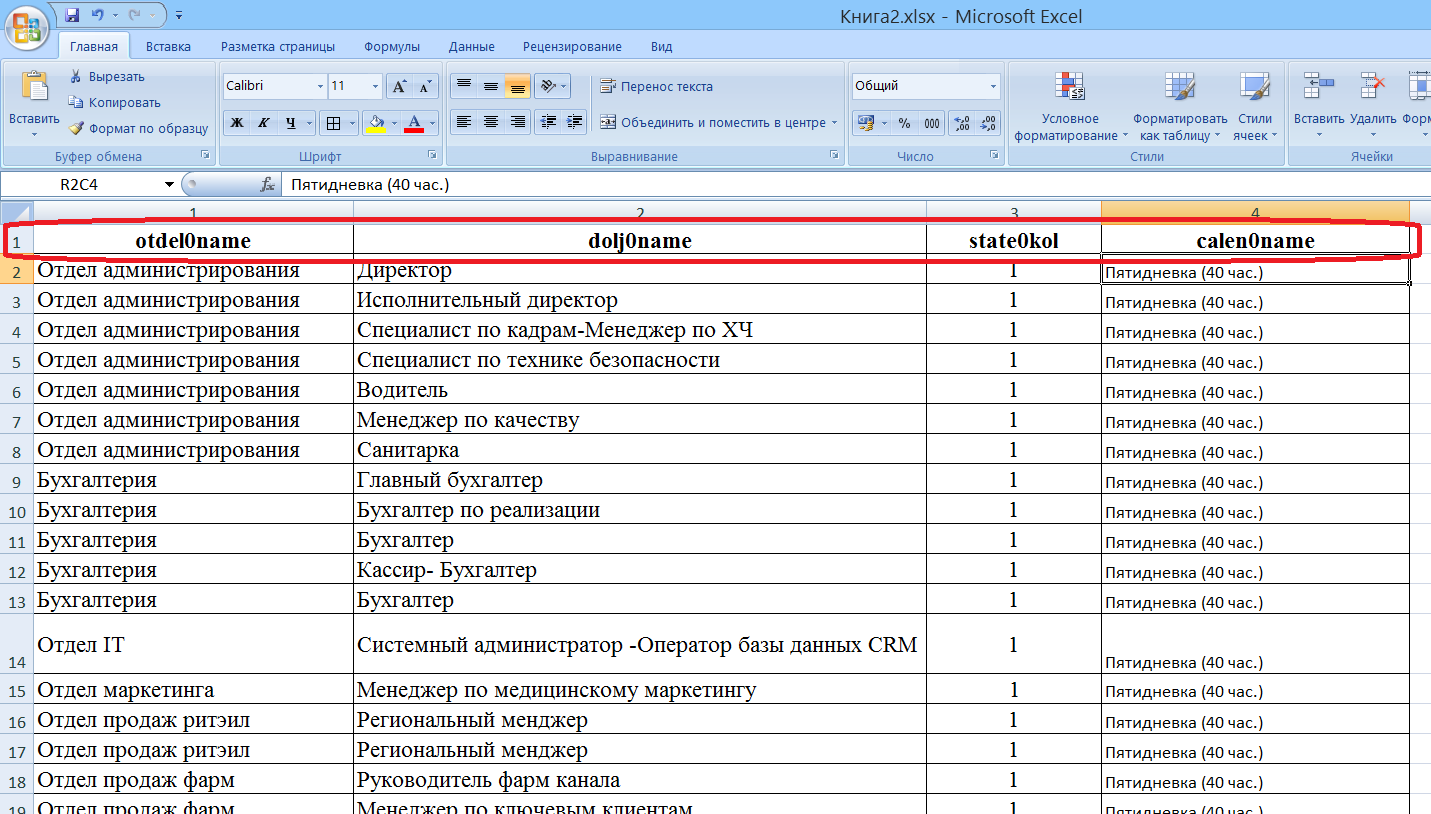This screenshot has height=814, width=1431.
Task: Undo the last action
Action: point(97,15)
